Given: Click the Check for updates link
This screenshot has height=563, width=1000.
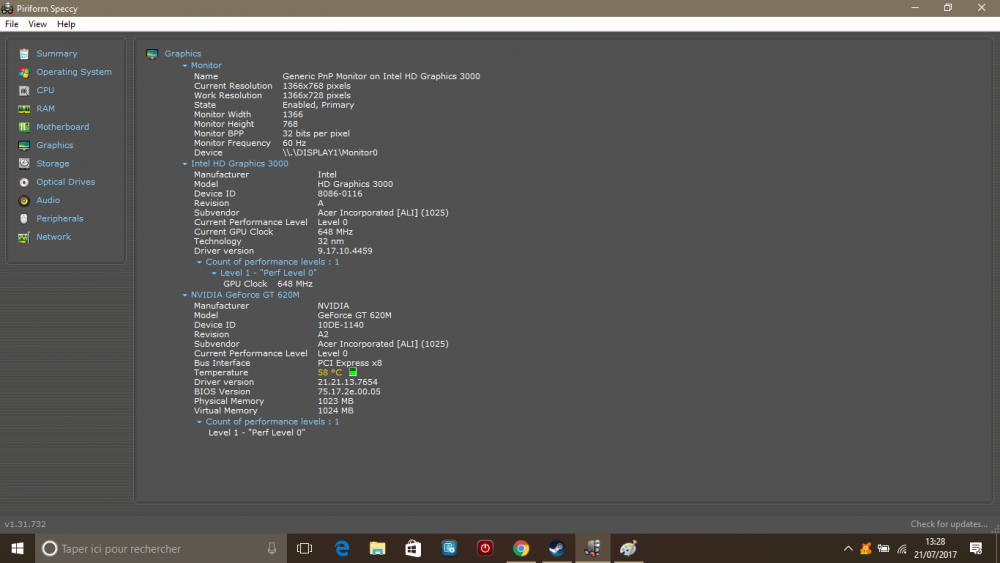Looking at the screenshot, I should point(948,524).
